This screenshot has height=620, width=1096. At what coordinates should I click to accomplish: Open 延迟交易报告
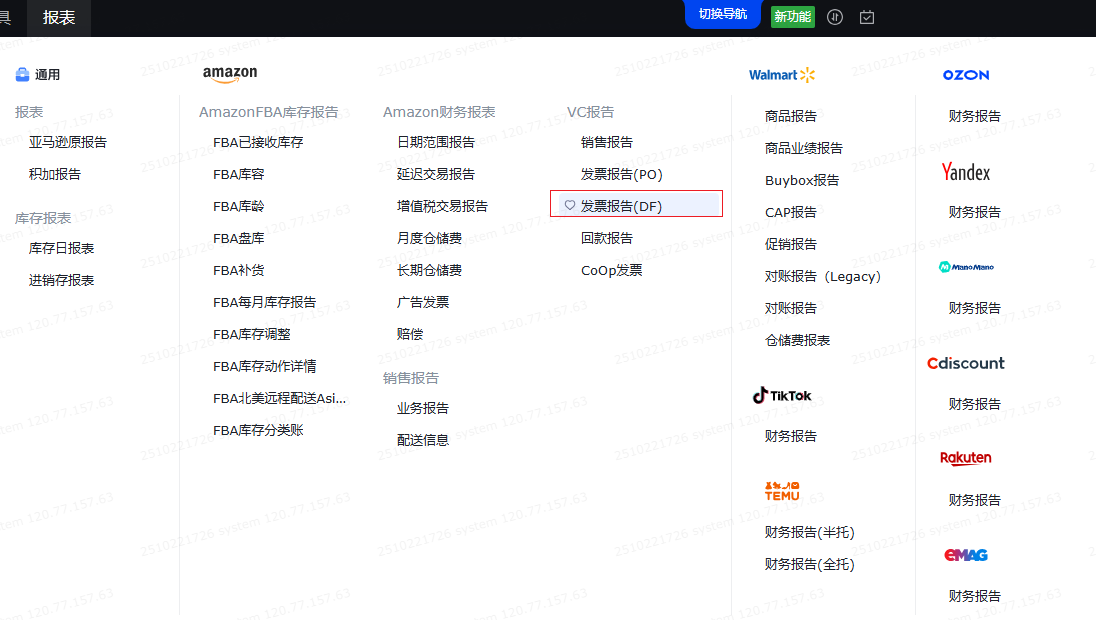(435, 174)
